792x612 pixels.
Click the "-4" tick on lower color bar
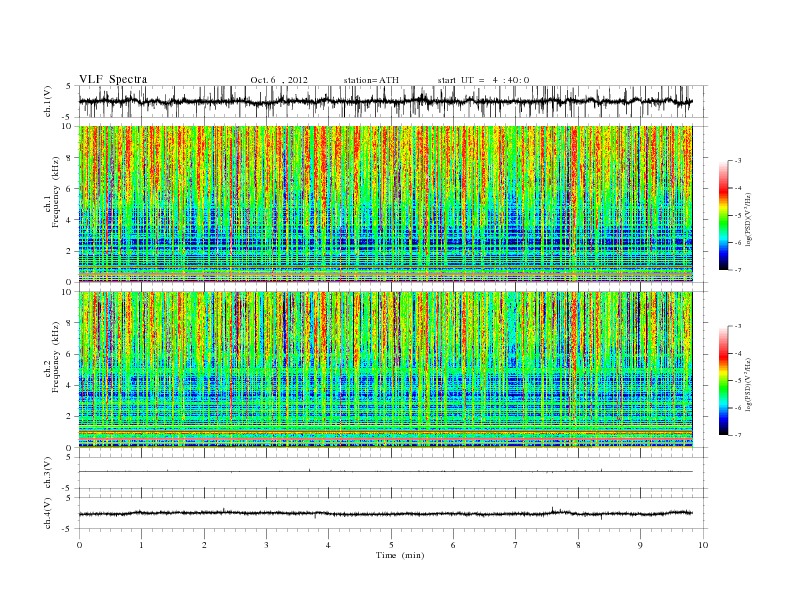[x=738, y=353]
